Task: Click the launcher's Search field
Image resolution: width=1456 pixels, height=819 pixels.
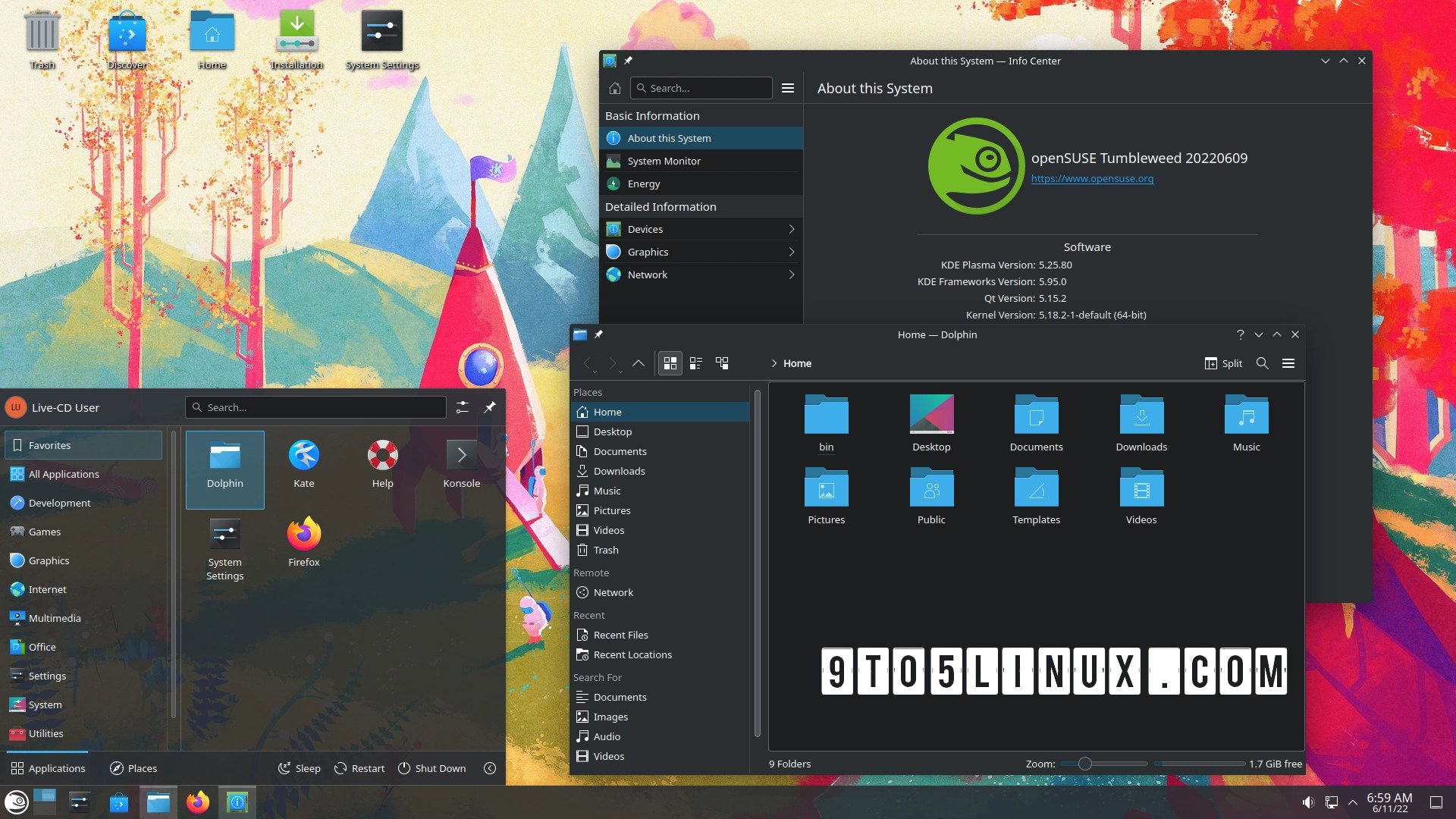Action: (315, 407)
